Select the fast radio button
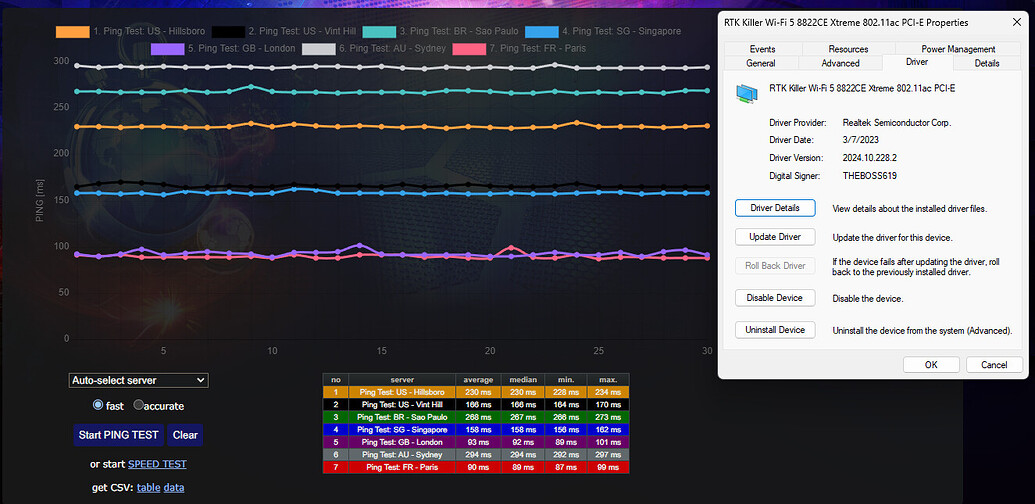Screen dimensions: 1035x504 (x=98, y=406)
